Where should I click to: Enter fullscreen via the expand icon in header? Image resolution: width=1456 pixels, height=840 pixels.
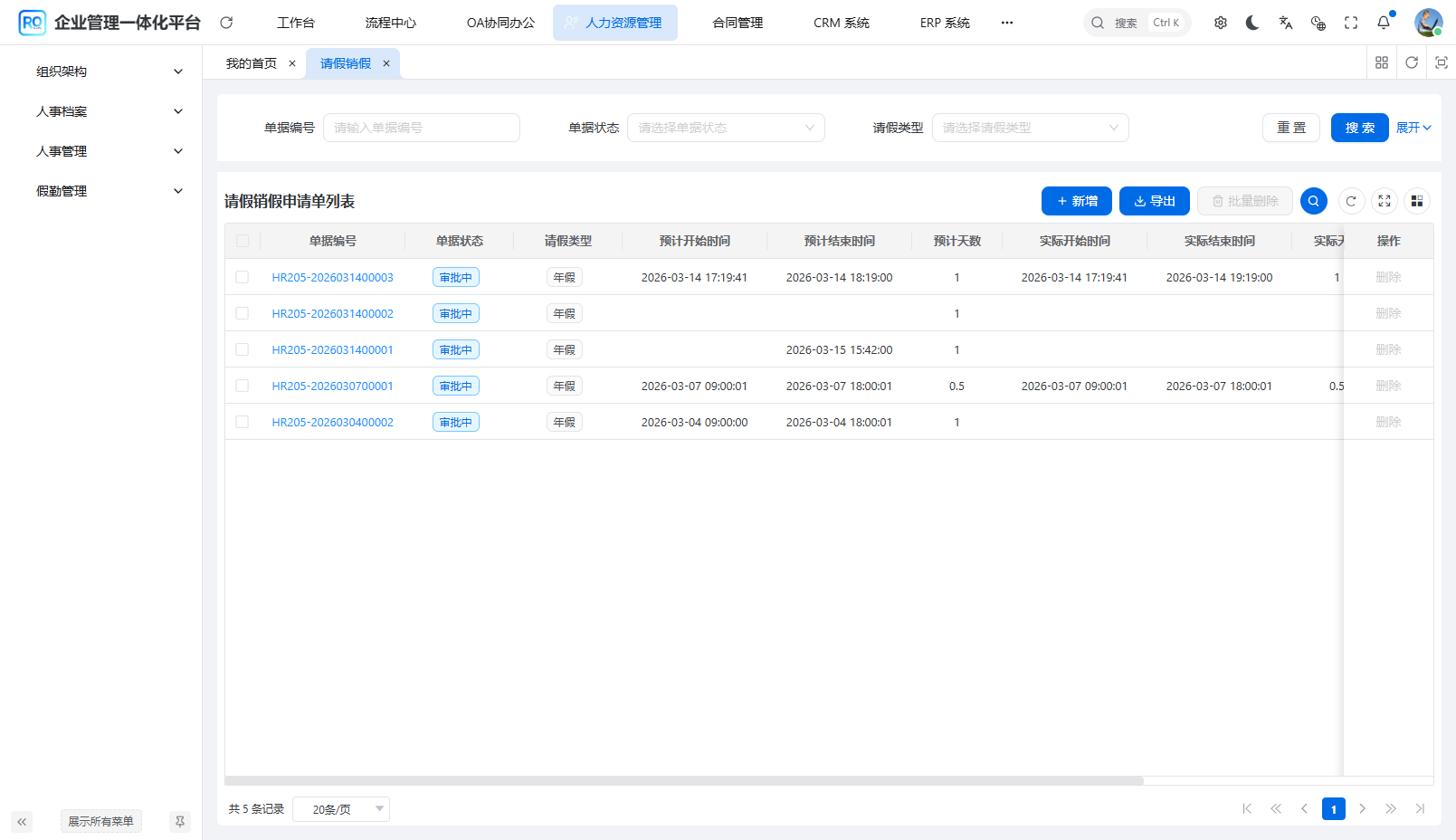[x=1351, y=23]
